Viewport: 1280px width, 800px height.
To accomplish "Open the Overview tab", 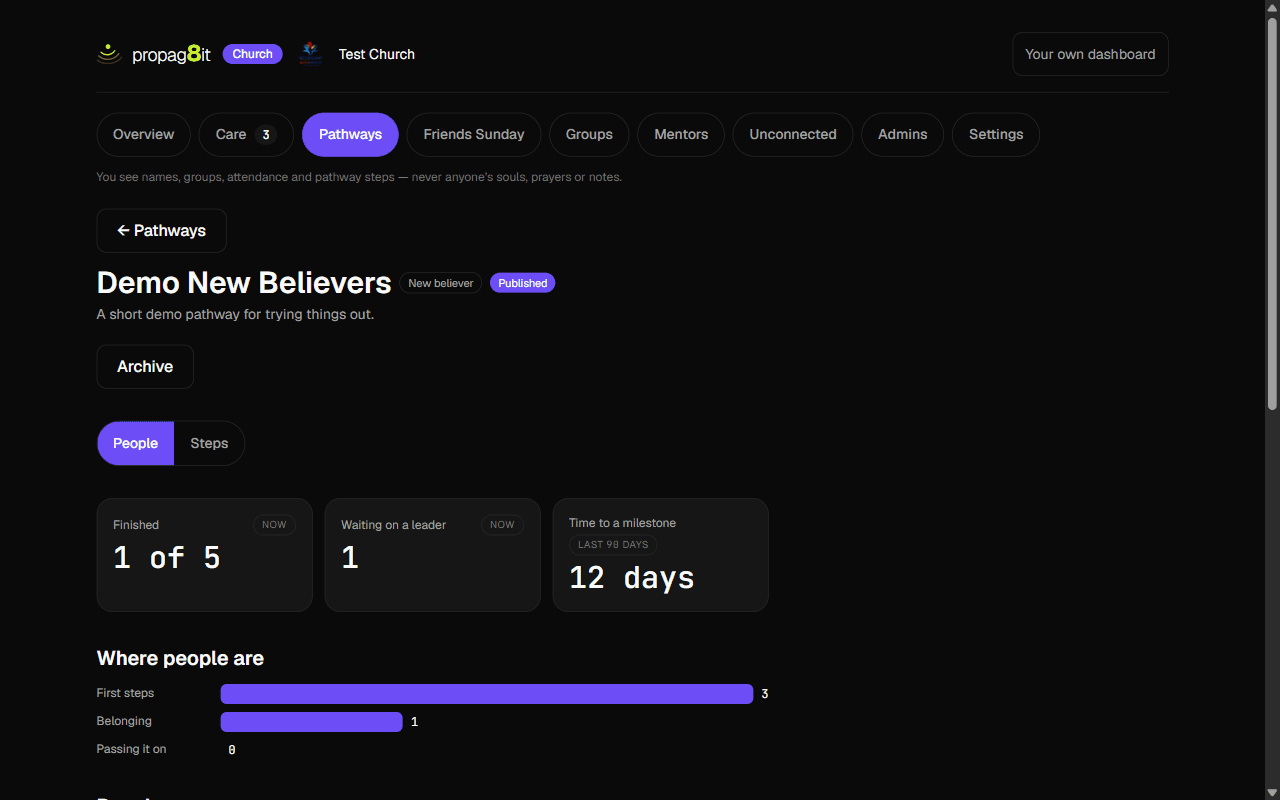I will click(x=143, y=135).
